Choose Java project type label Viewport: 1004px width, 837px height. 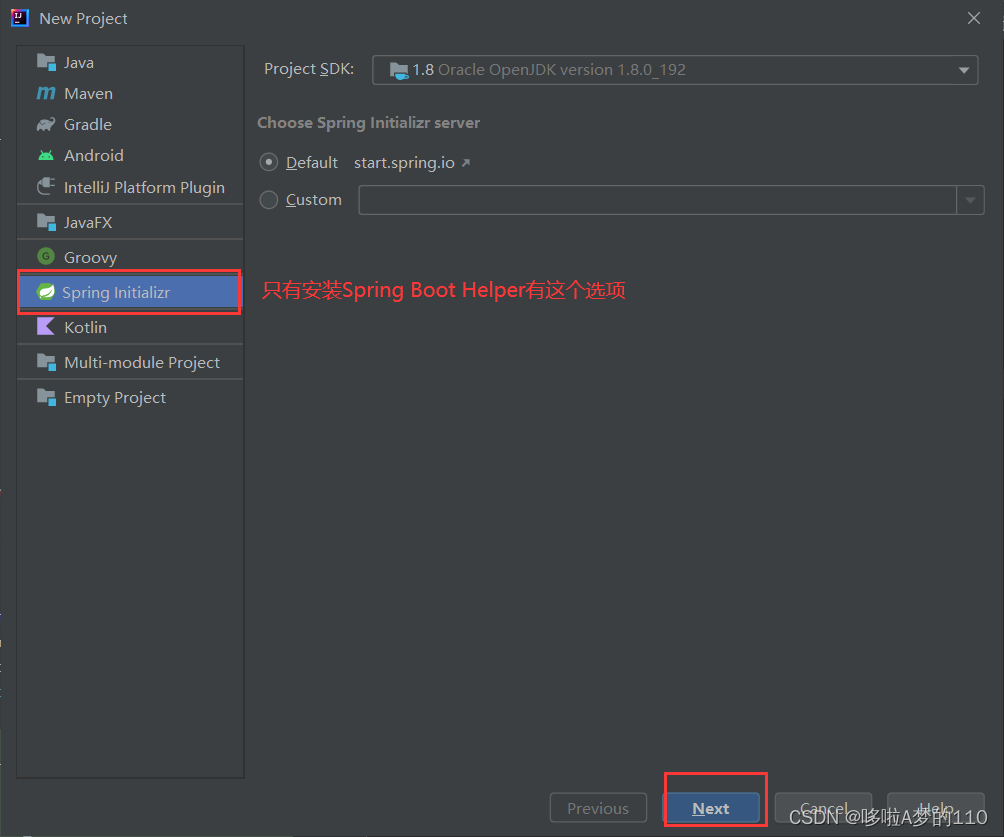[79, 63]
